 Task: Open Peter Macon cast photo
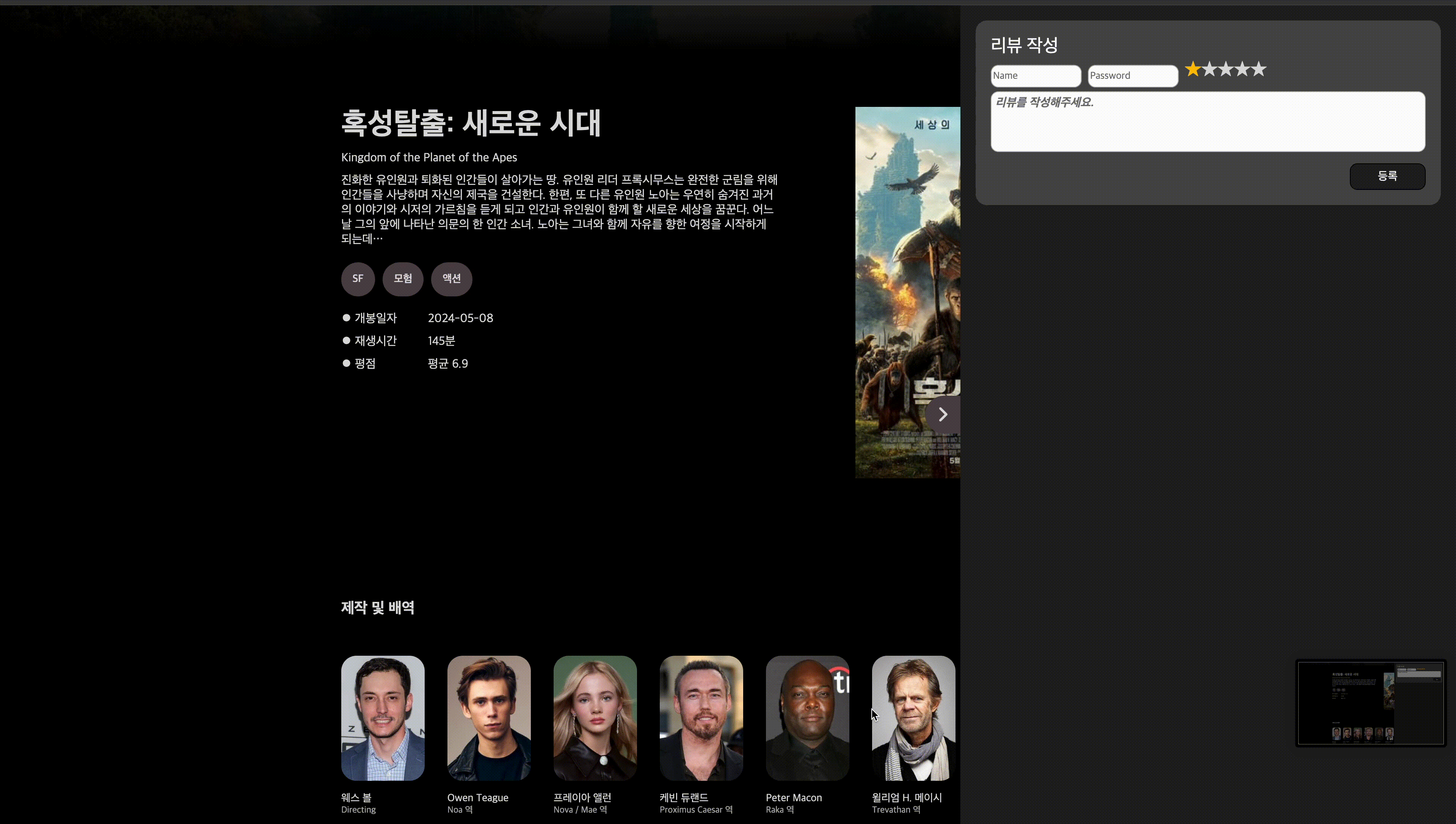click(807, 717)
